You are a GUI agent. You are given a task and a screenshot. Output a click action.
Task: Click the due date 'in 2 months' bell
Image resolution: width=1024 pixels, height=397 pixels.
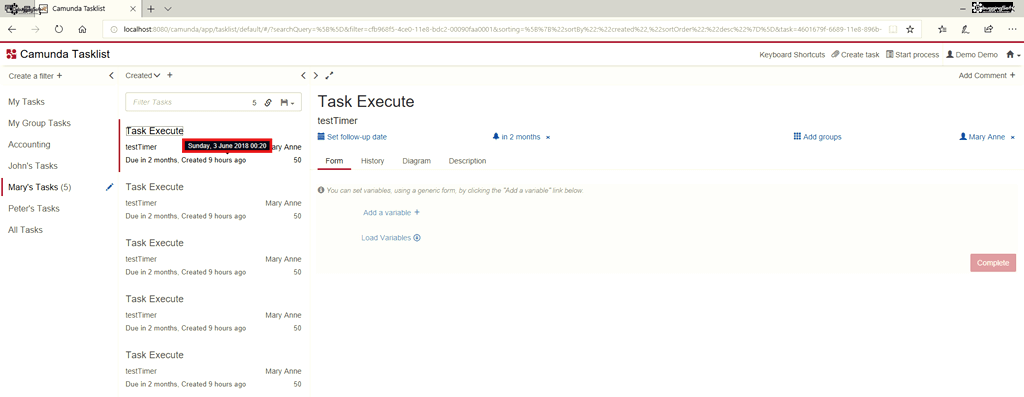[517, 137]
